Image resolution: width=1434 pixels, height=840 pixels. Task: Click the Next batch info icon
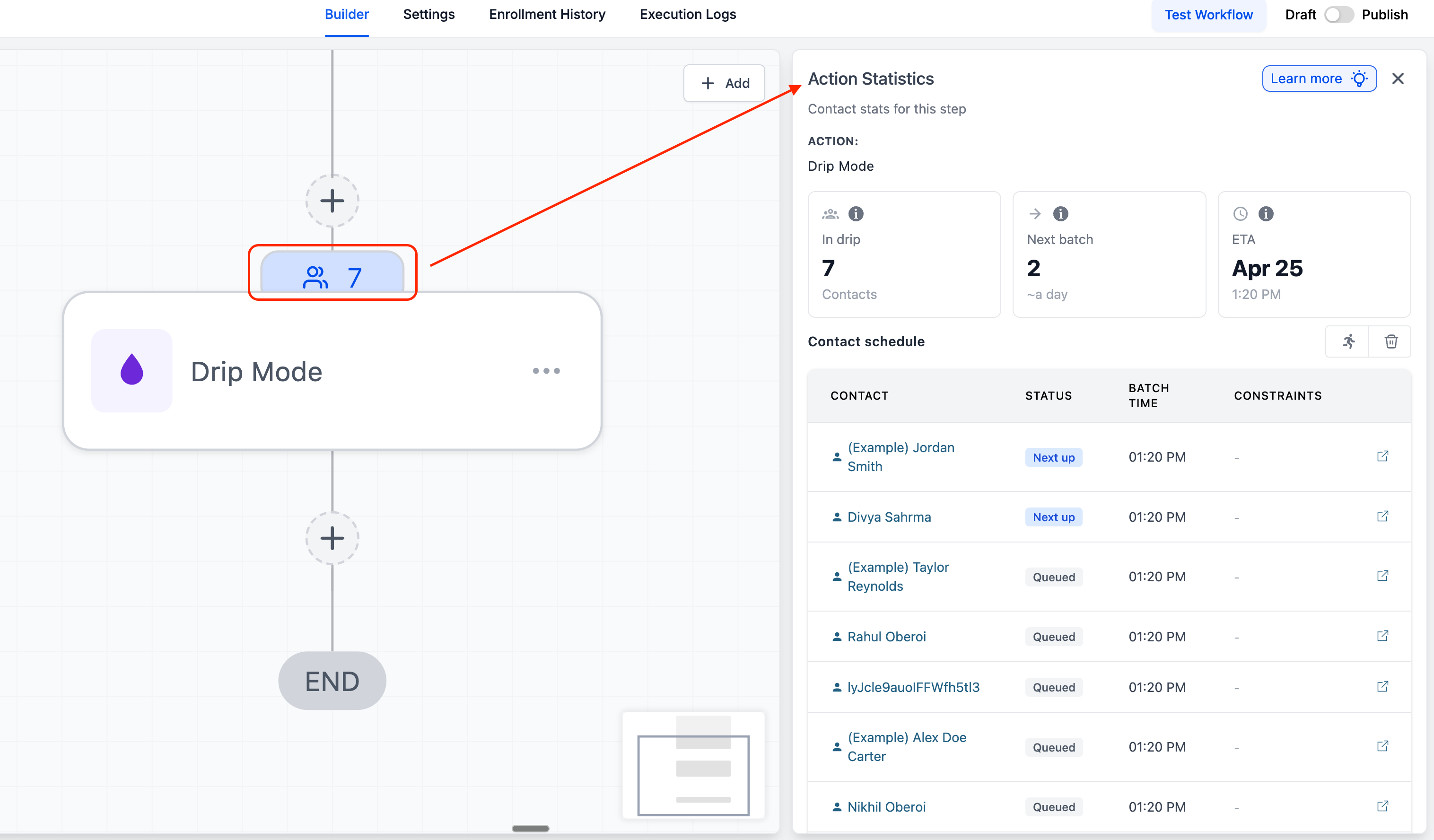[x=1061, y=213]
